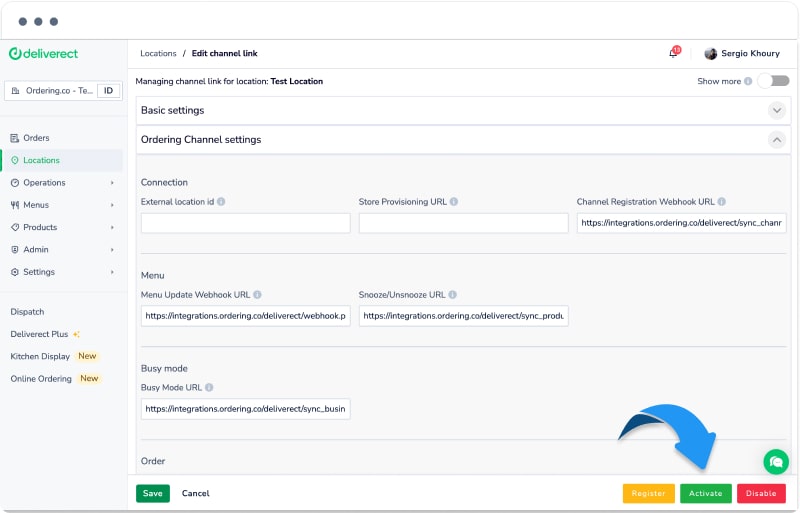The image size is (800, 513).
Task: Click the Edit channel link breadcrumb text
Action: tap(224, 53)
